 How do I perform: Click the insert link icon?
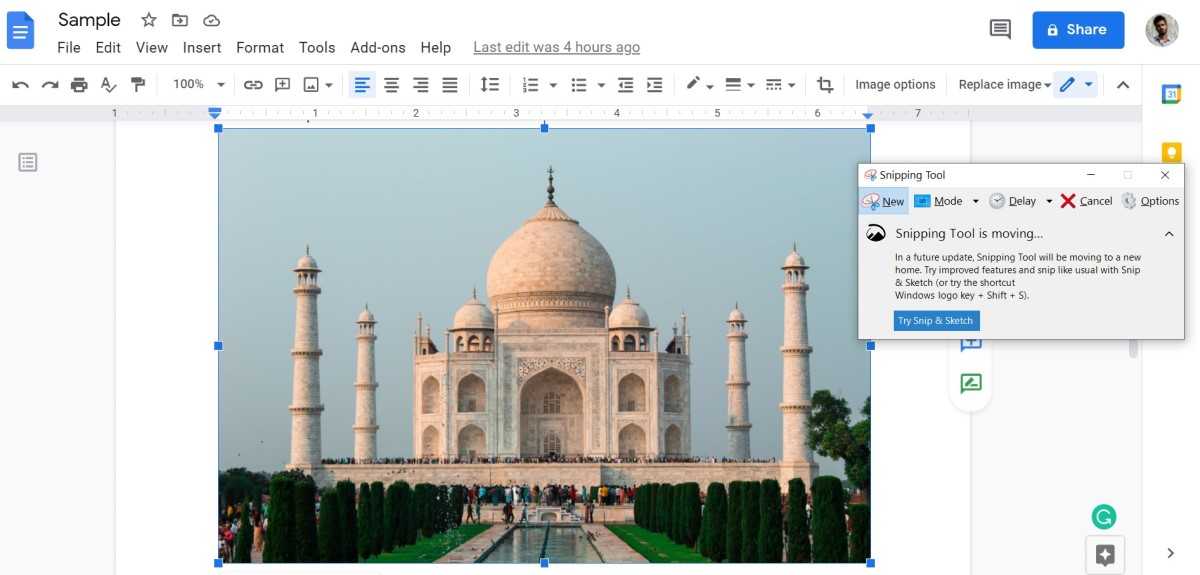(x=253, y=85)
